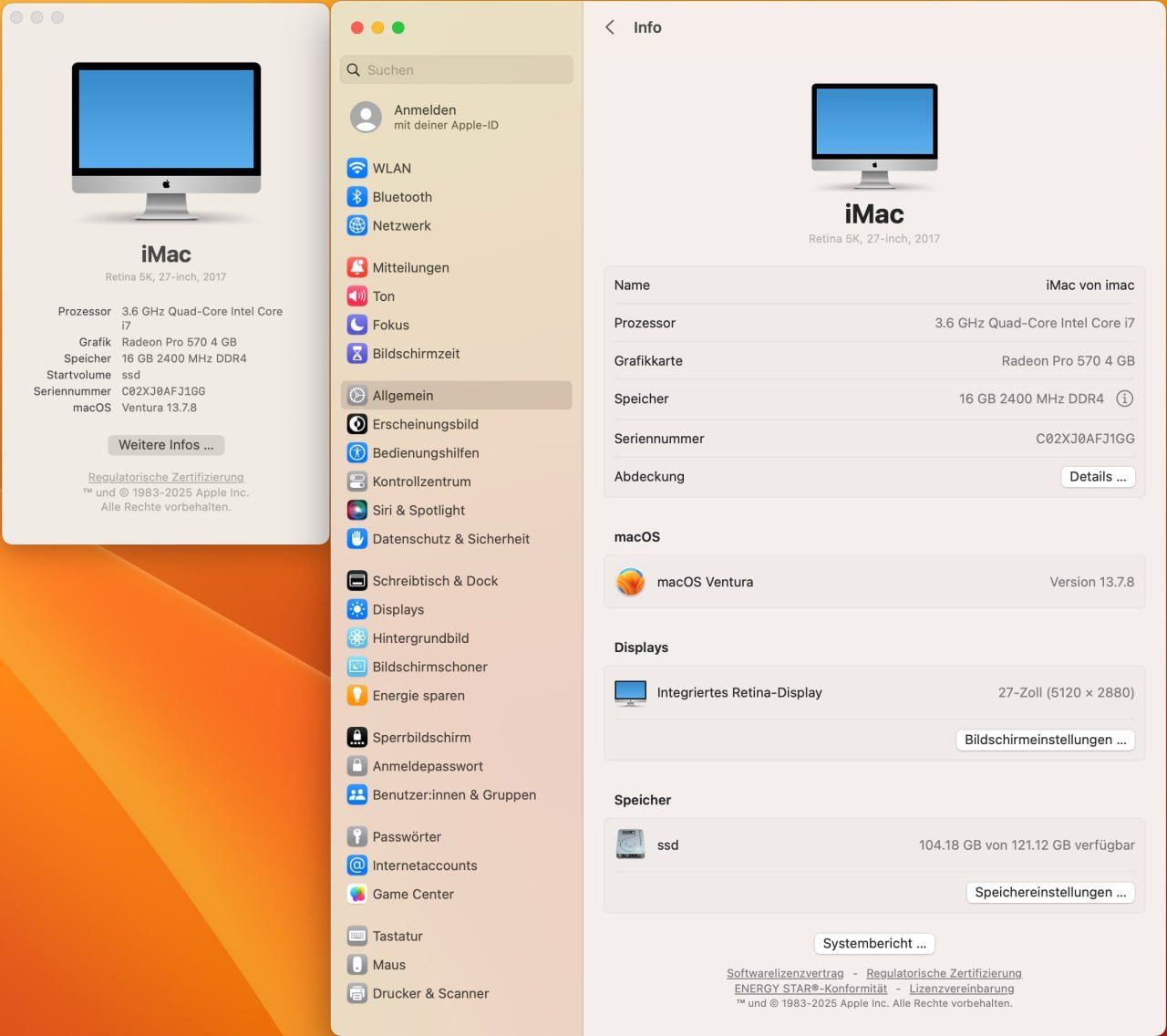
Task: Click serial number C02XJ0AFJ1GG in Info pane
Action: (x=1085, y=439)
